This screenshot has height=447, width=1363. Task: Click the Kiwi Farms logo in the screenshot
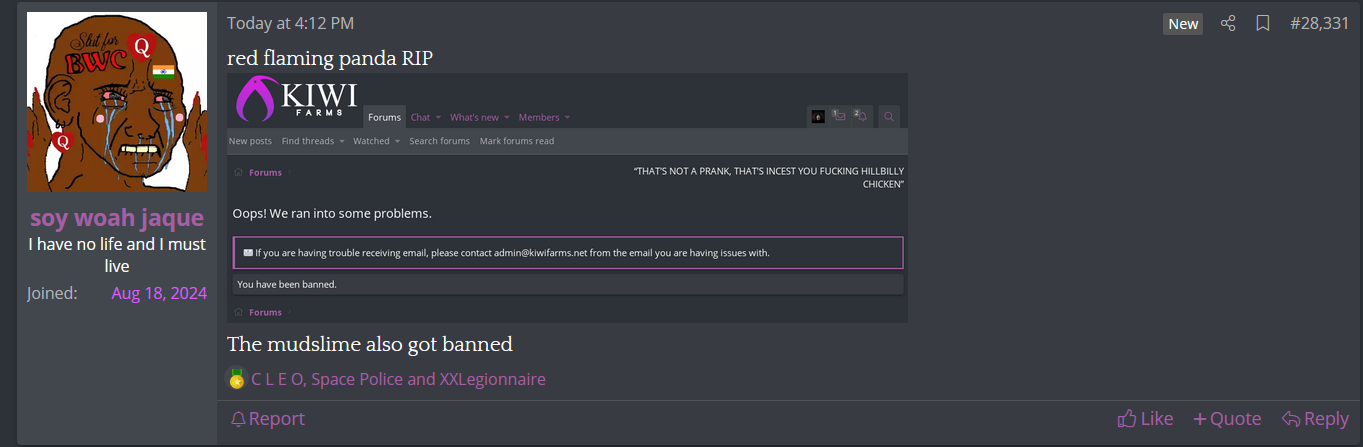pyautogui.click(x=296, y=100)
